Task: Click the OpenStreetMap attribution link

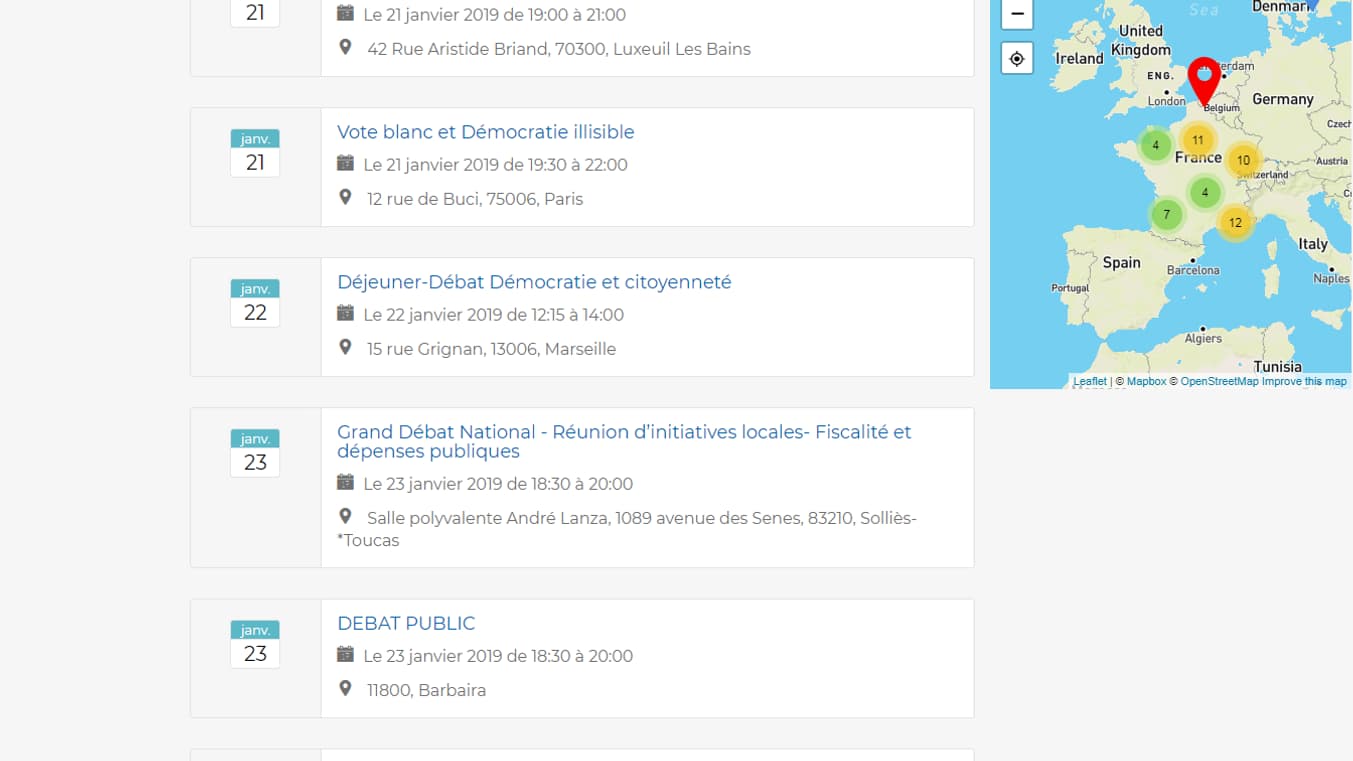Action: (x=1219, y=382)
